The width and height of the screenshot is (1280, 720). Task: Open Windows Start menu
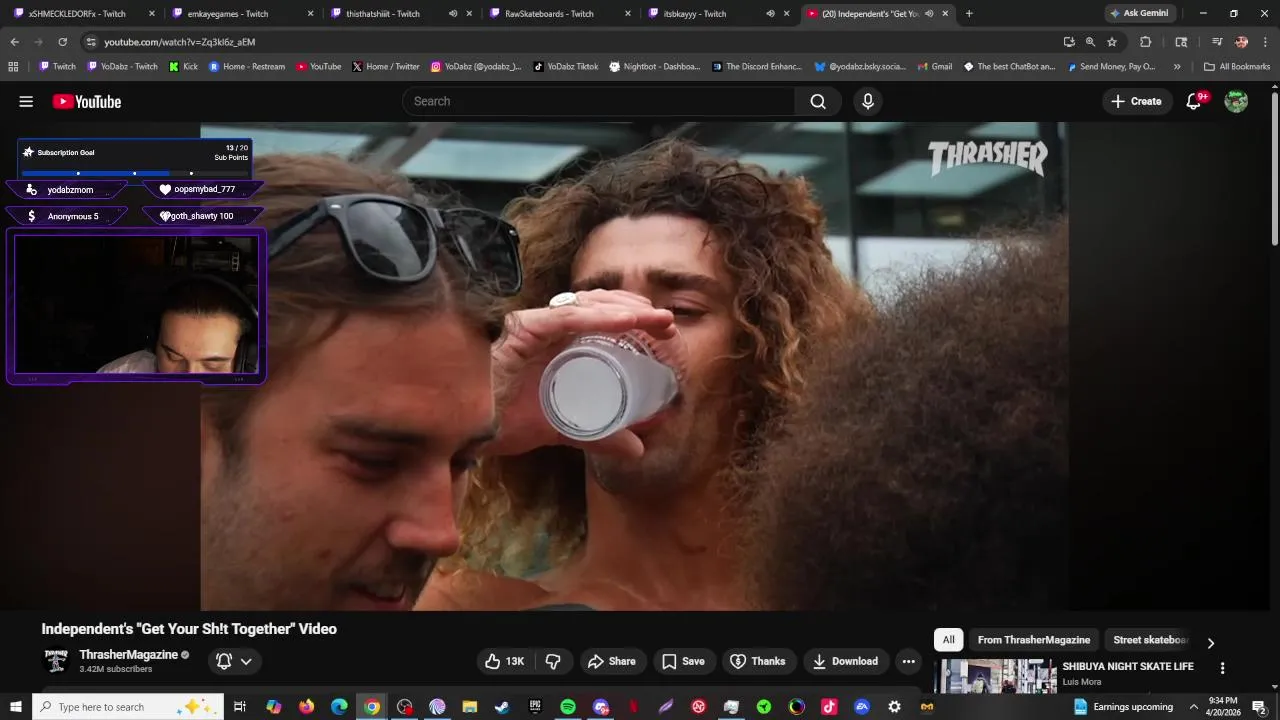(x=16, y=707)
